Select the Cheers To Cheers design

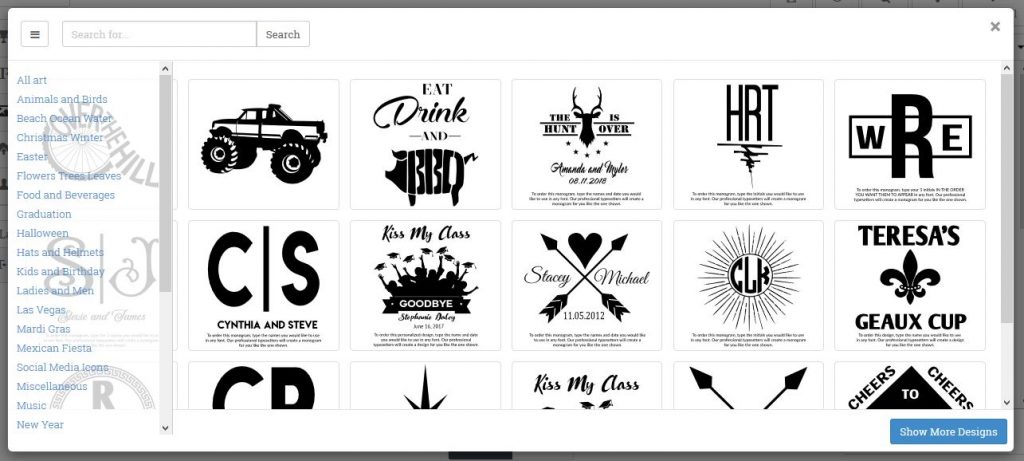(910, 386)
